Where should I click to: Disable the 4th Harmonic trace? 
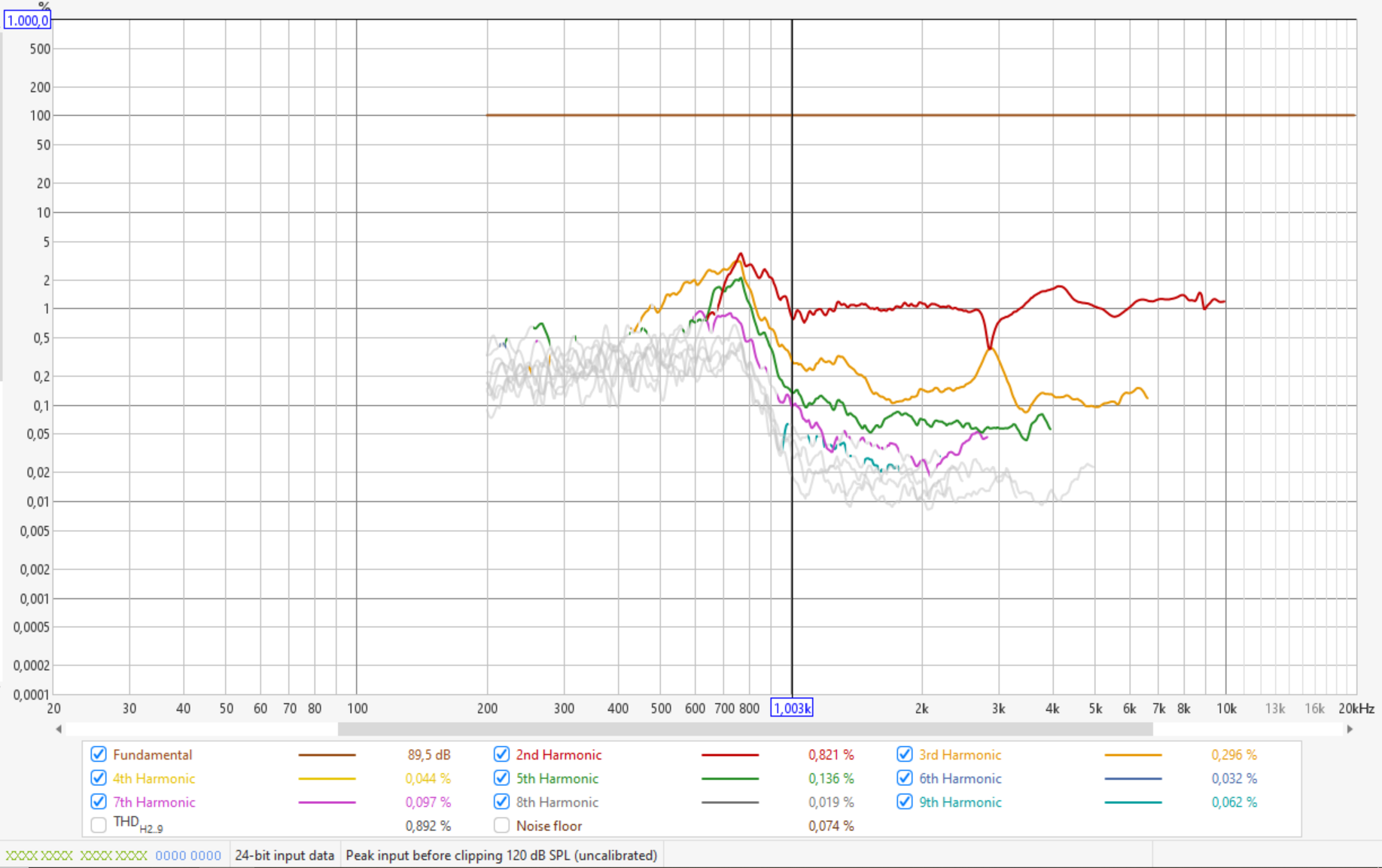coord(99,778)
